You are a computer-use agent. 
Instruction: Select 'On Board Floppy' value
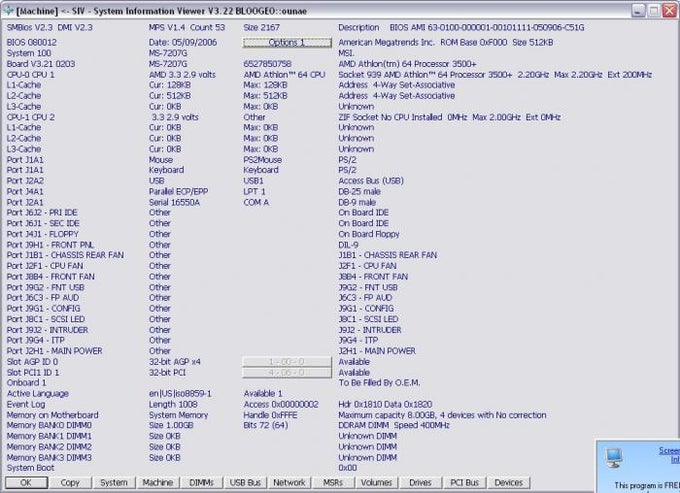pos(369,234)
